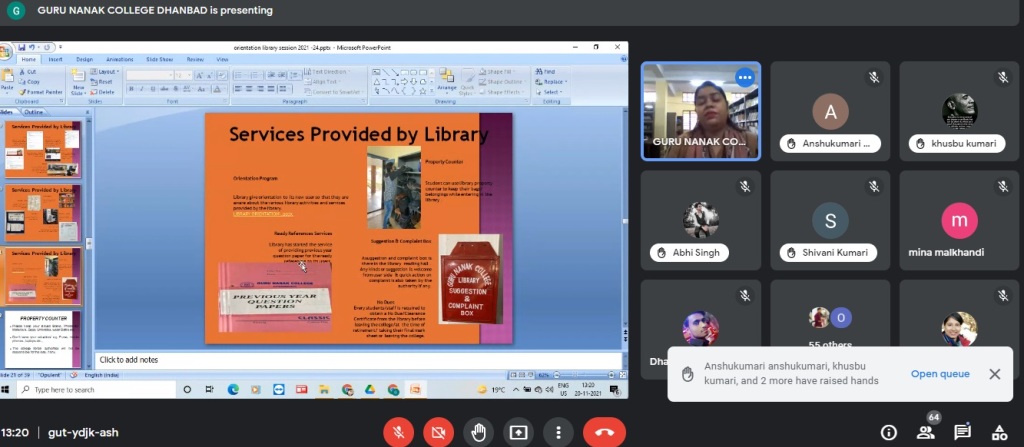Open Microsoft Edge from taskbar

coord(233,389)
